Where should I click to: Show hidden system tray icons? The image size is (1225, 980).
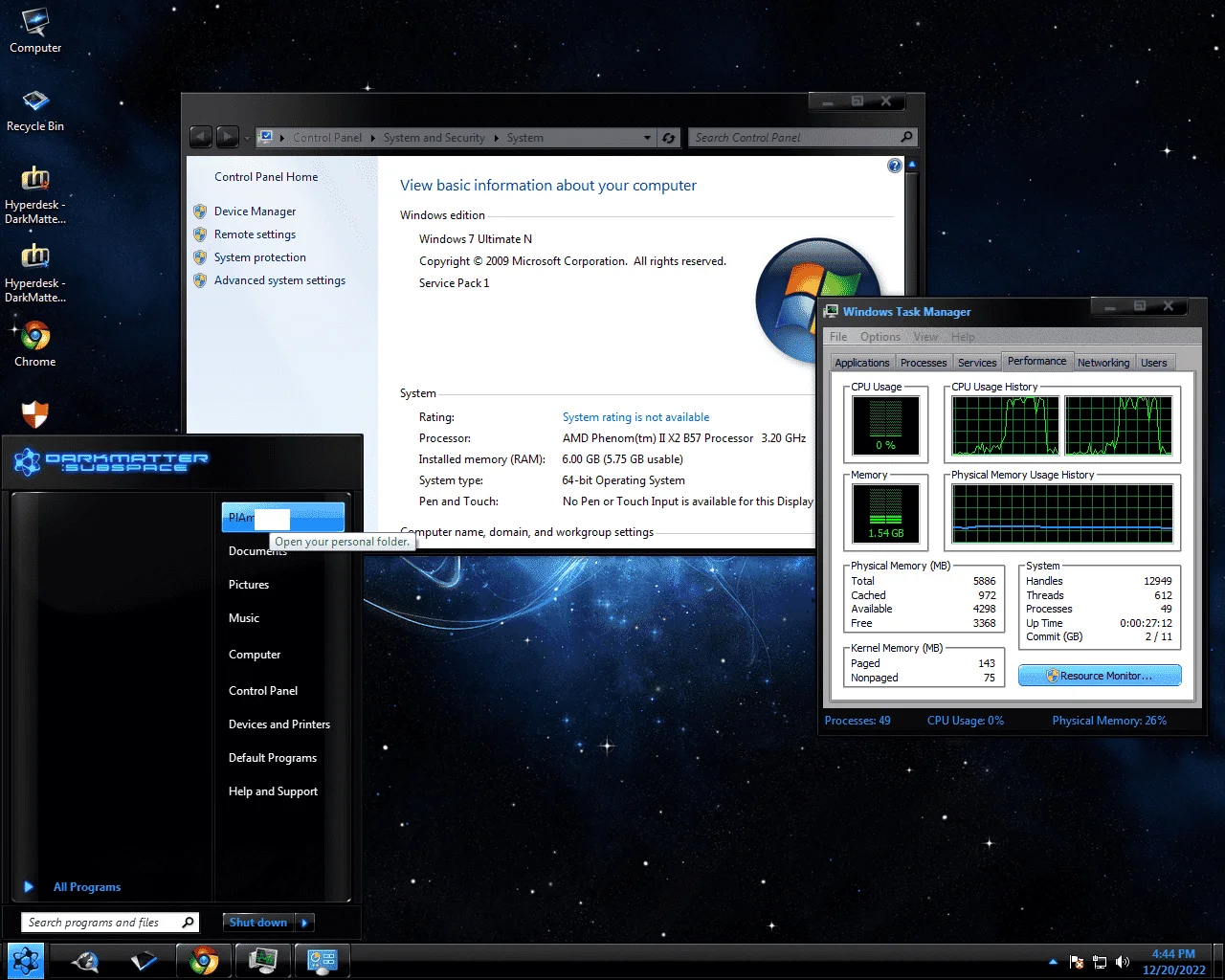tap(1054, 962)
